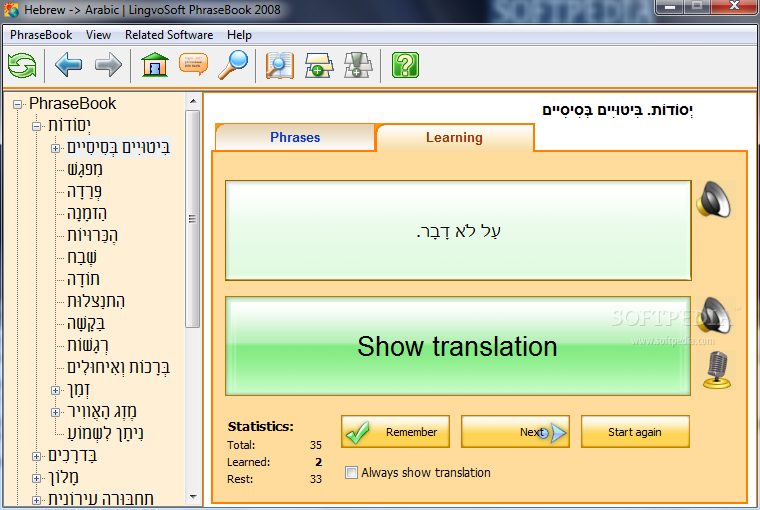Viewport: 760px width, 510px height.
Task: Click the book with magnifier icon
Action: (280, 65)
